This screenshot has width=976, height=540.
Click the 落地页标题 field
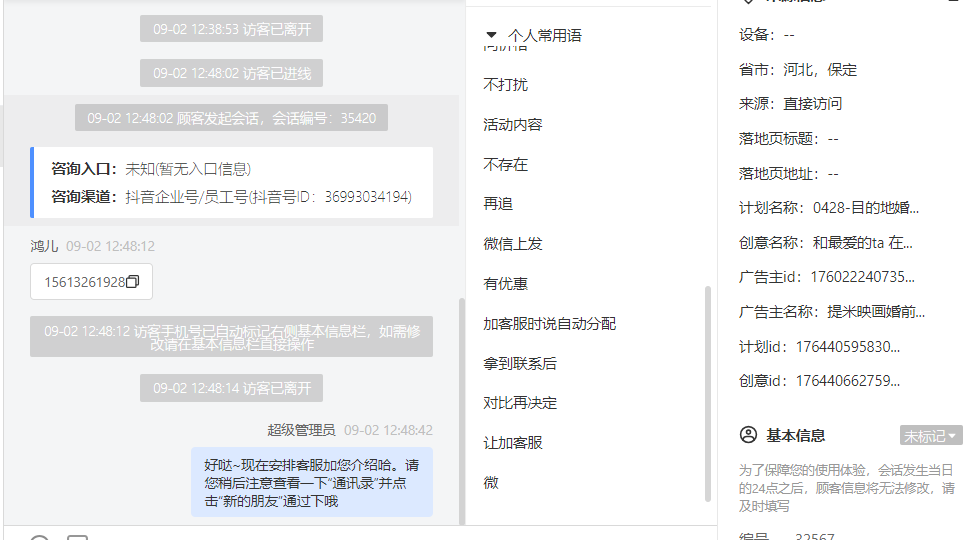point(789,138)
